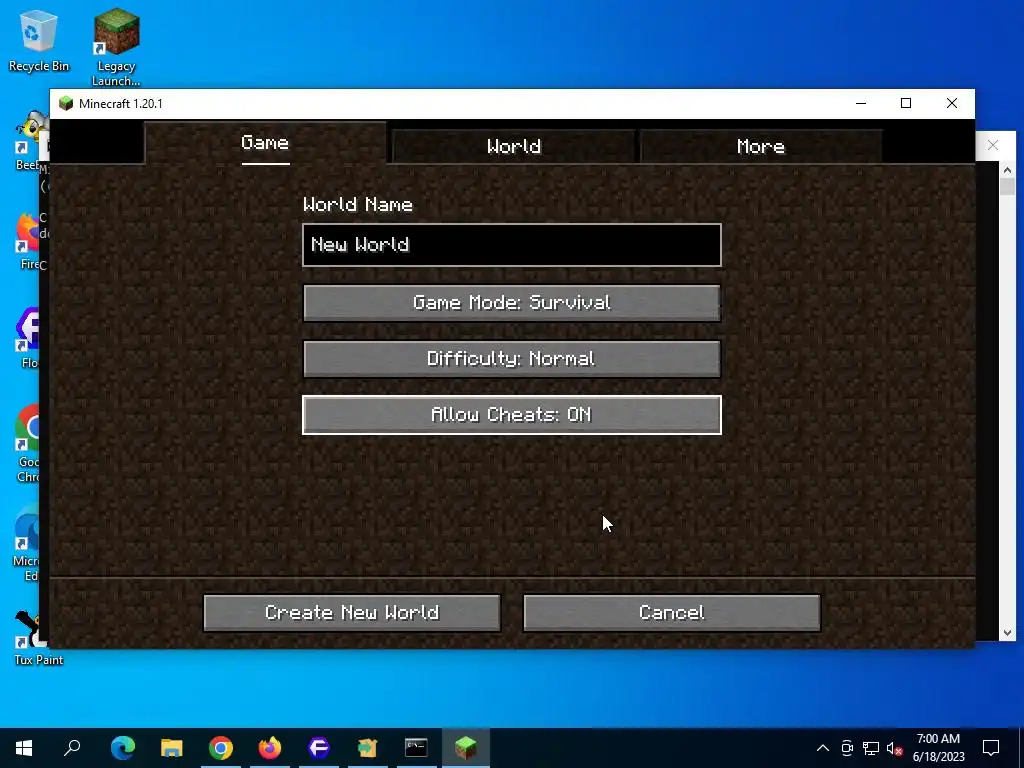Launch Google Chrome from taskbar
This screenshot has height=768, width=1024.
coord(221,748)
